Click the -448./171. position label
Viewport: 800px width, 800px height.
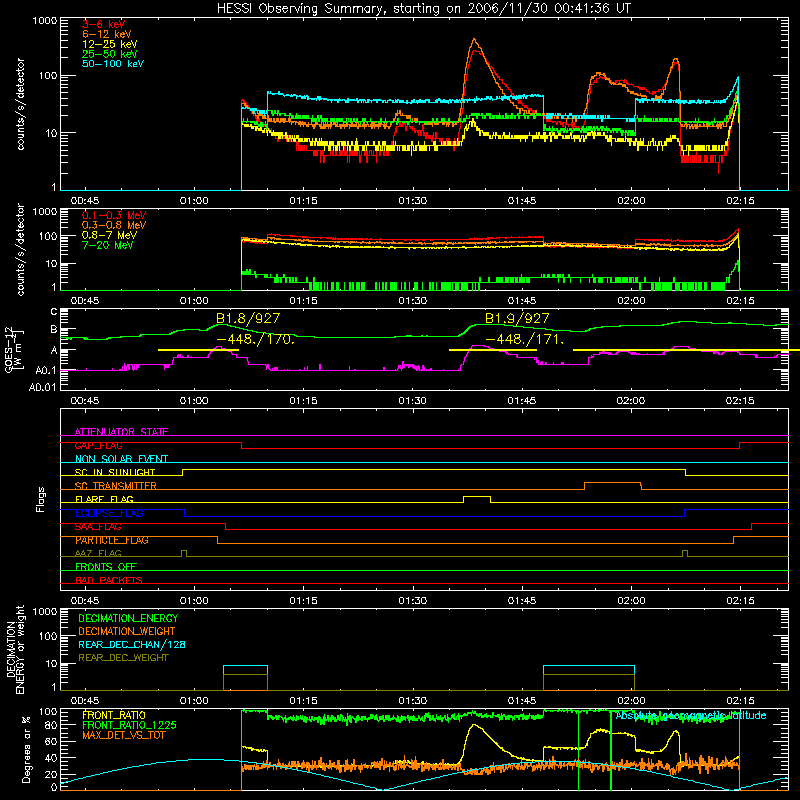524,339
